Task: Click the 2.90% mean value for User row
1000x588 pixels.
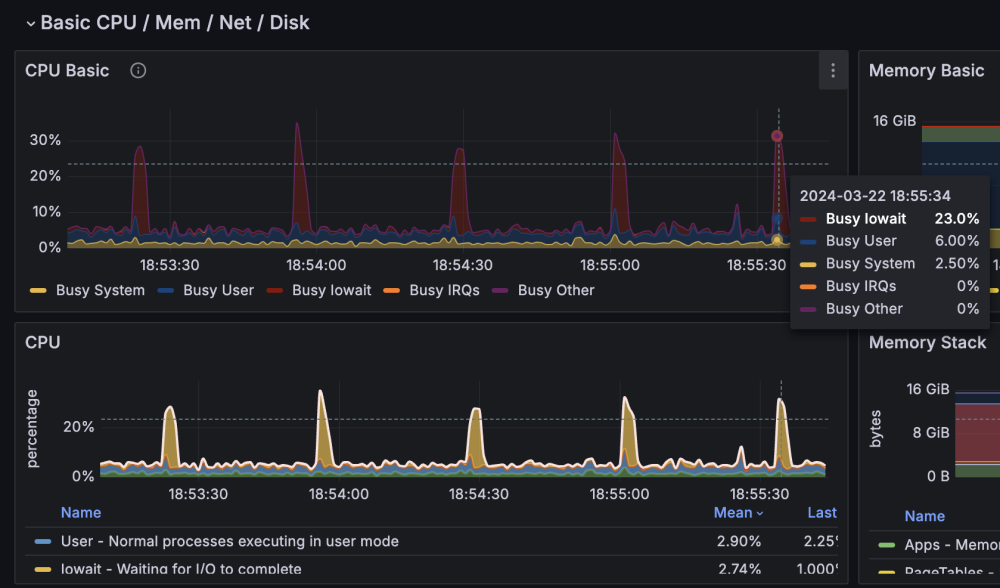Action: point(739,541)
